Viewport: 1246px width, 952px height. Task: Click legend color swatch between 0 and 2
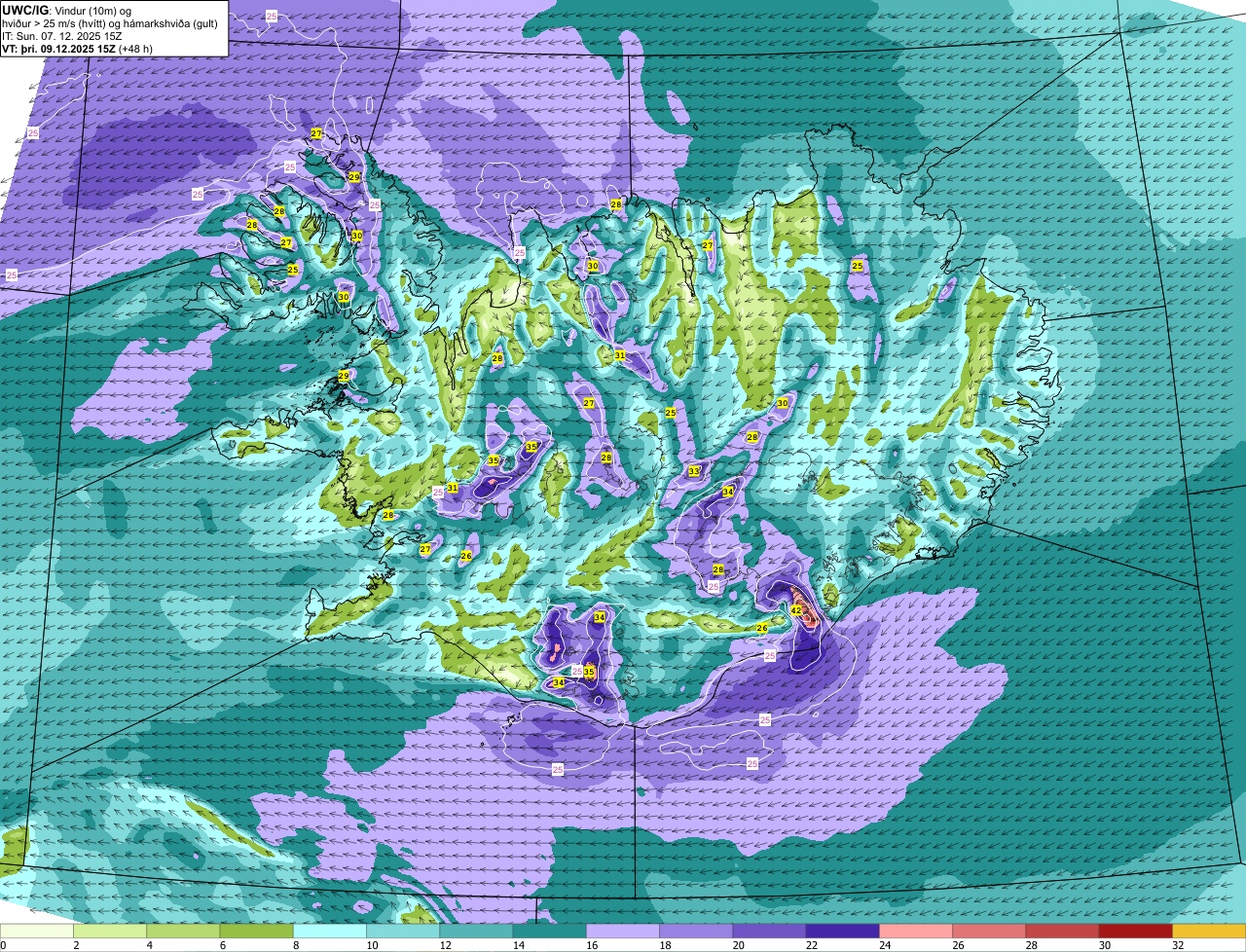37,932
